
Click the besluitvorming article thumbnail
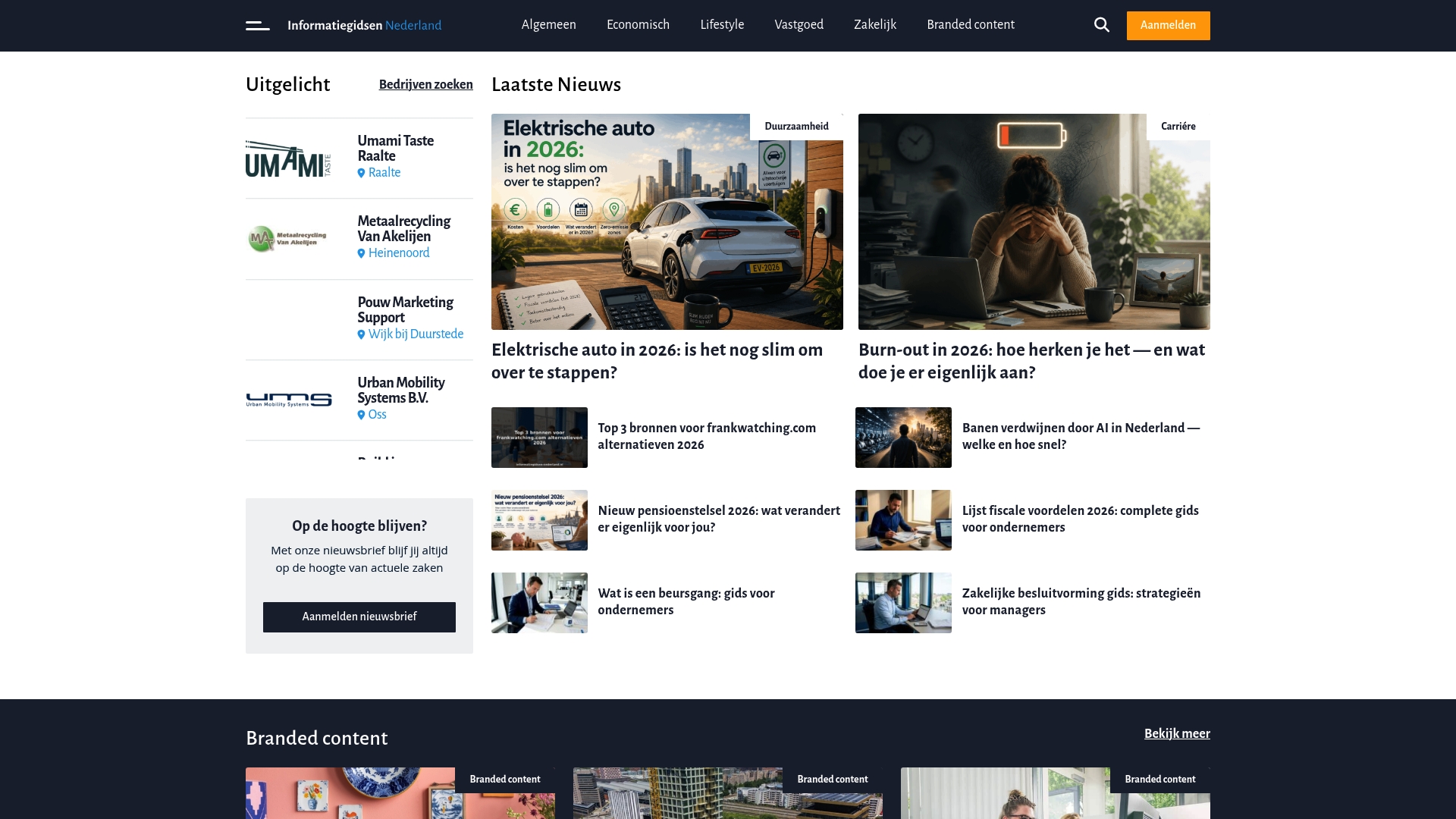903,603
